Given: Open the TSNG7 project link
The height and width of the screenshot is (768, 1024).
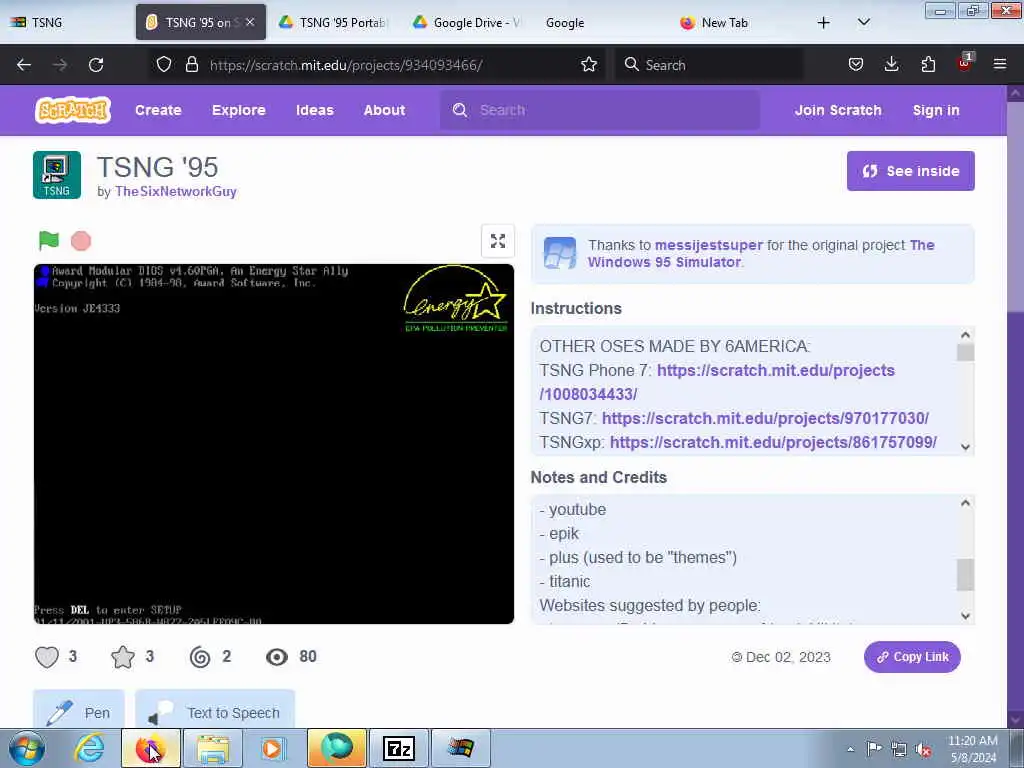Looking at the screenshot, I should (x=765, y=418).
